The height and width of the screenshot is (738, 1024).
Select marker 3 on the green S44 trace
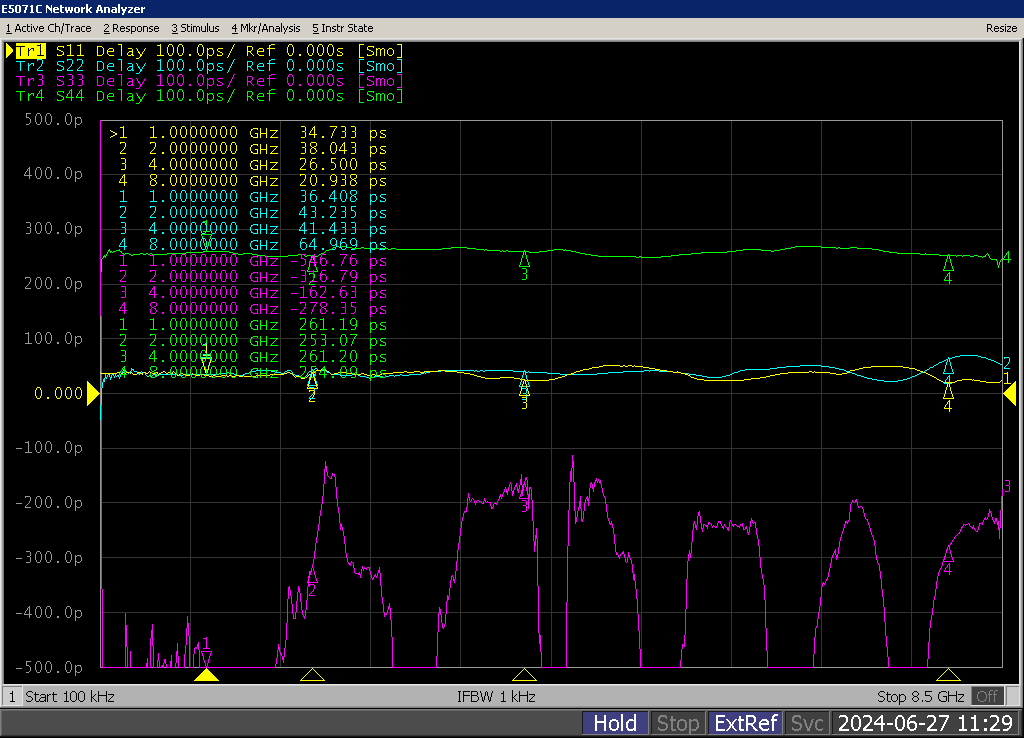[x=523, y=260]
